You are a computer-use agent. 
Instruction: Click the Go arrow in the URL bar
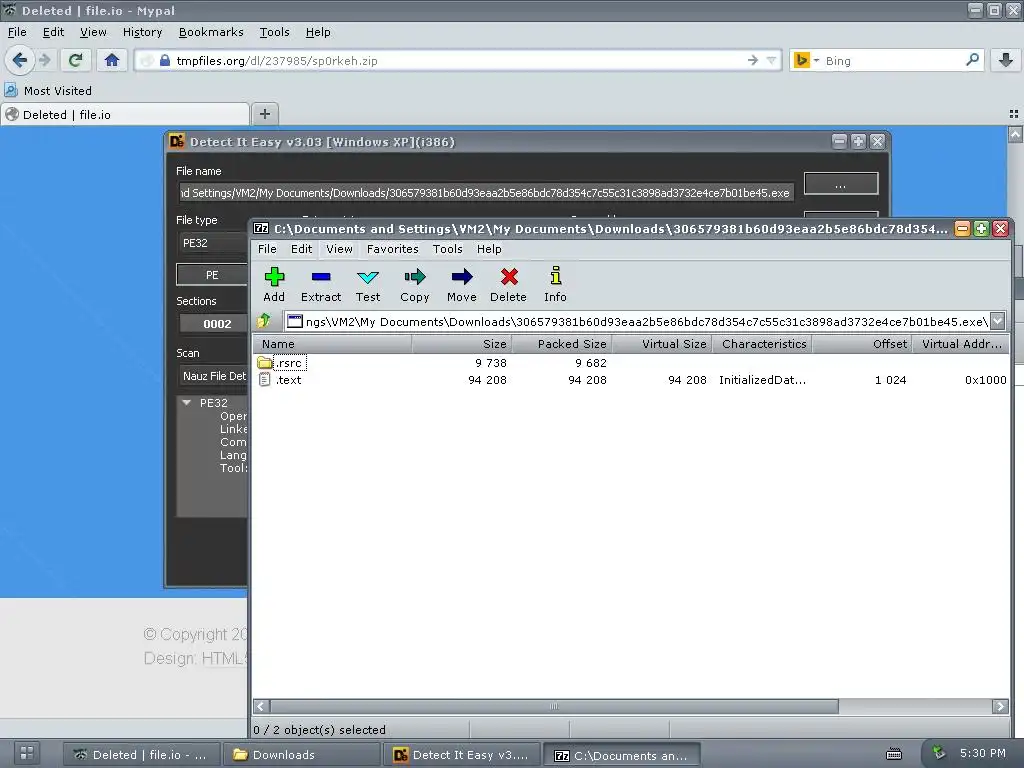pyautogui.click(x=753, y=60)
